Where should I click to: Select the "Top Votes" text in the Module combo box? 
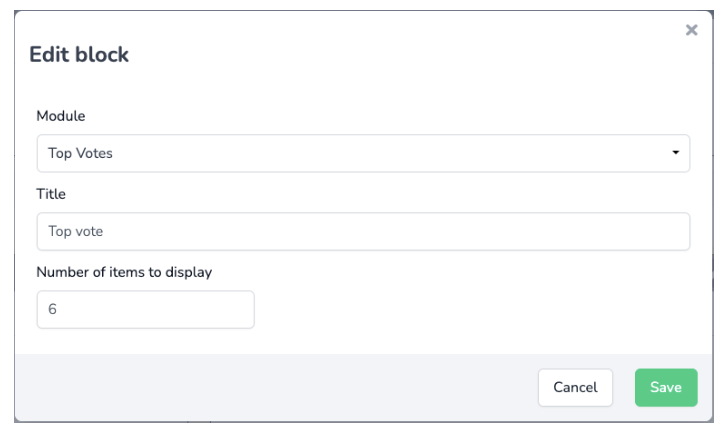[80, 153]
